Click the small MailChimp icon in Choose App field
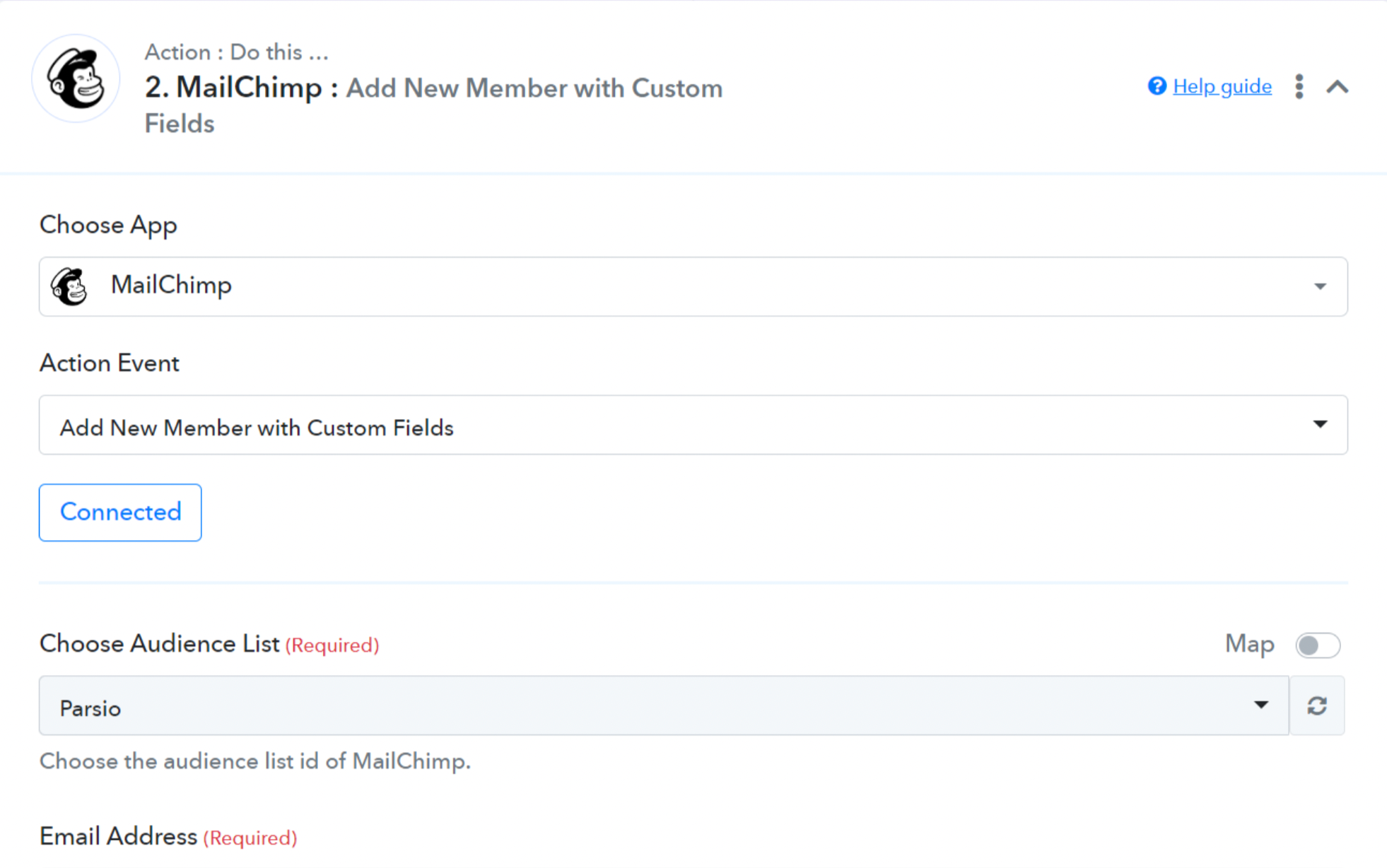This screenshot has height=868, width=1387. [x=69, y=286]
